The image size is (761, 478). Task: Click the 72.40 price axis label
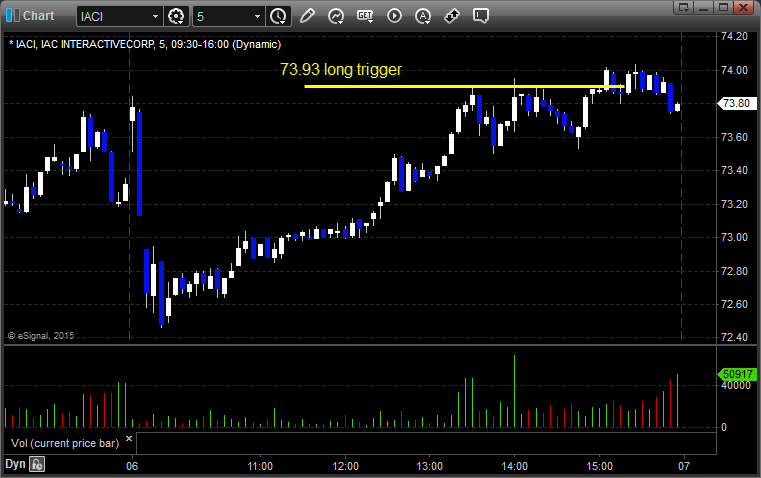pos(734,337)
